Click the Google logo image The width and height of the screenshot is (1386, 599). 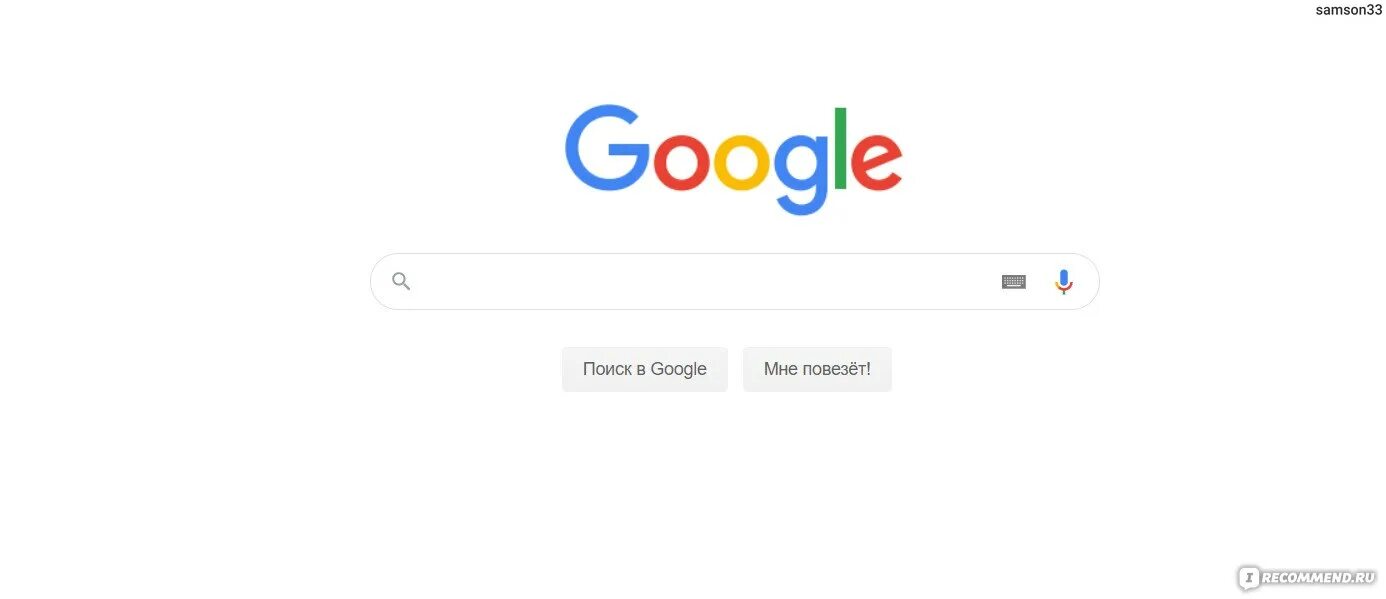click(x=734, y=160)
